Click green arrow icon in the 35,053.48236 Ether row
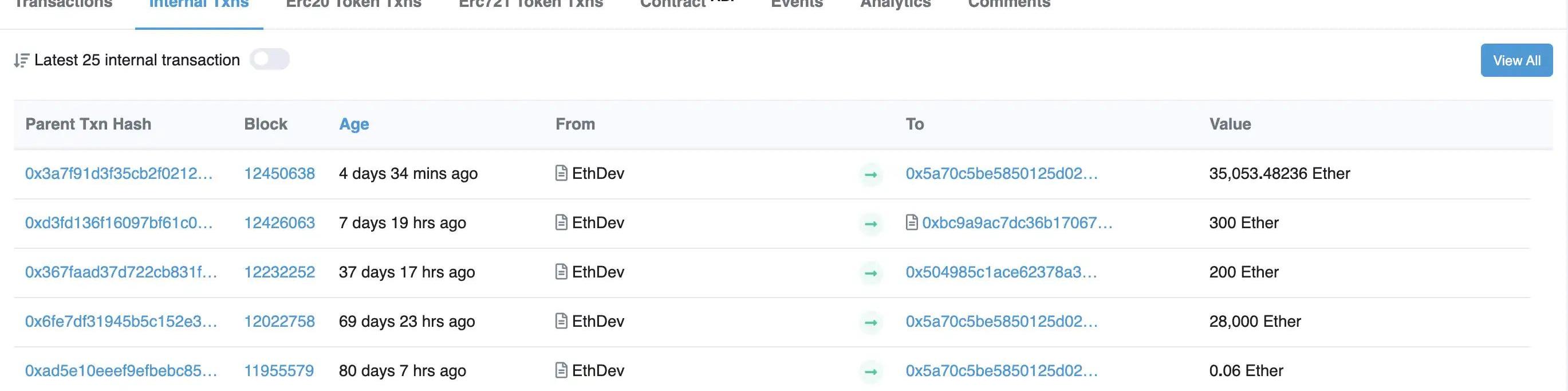 [x=870, y=175]
